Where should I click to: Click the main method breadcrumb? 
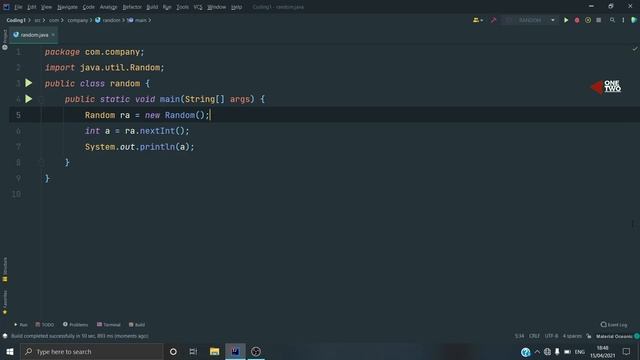137,20
